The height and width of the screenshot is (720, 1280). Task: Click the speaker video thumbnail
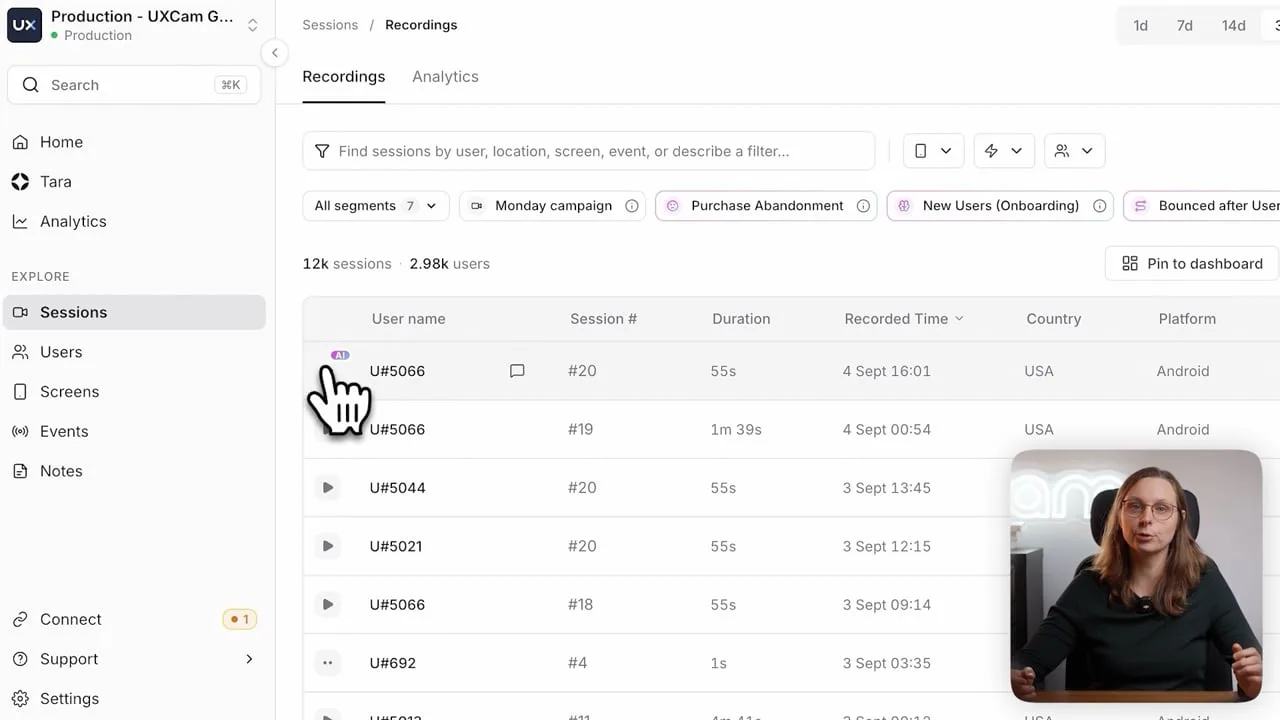[x=1136, y=576]
